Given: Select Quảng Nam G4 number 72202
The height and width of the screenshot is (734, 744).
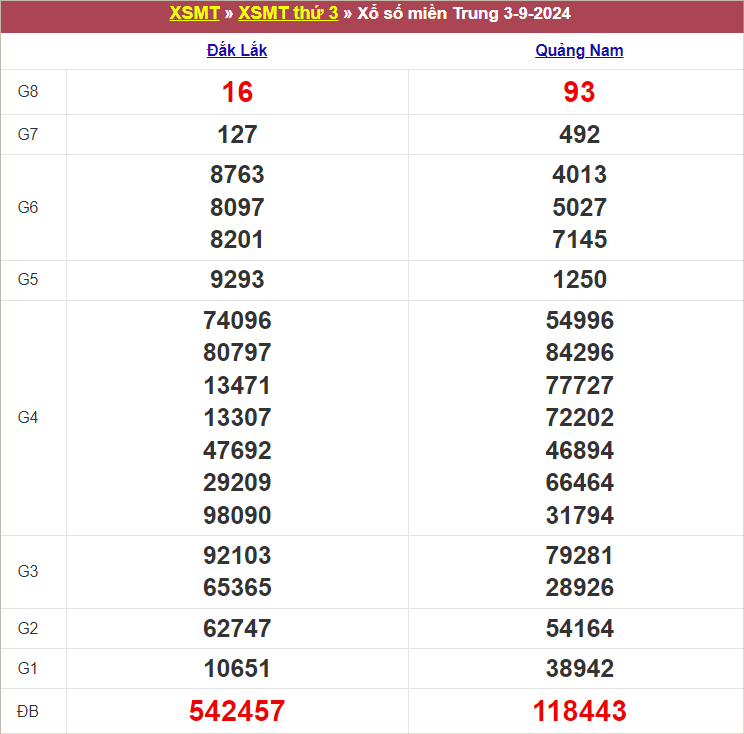Looking at the screenshot, I should click(x=579, y=418).
